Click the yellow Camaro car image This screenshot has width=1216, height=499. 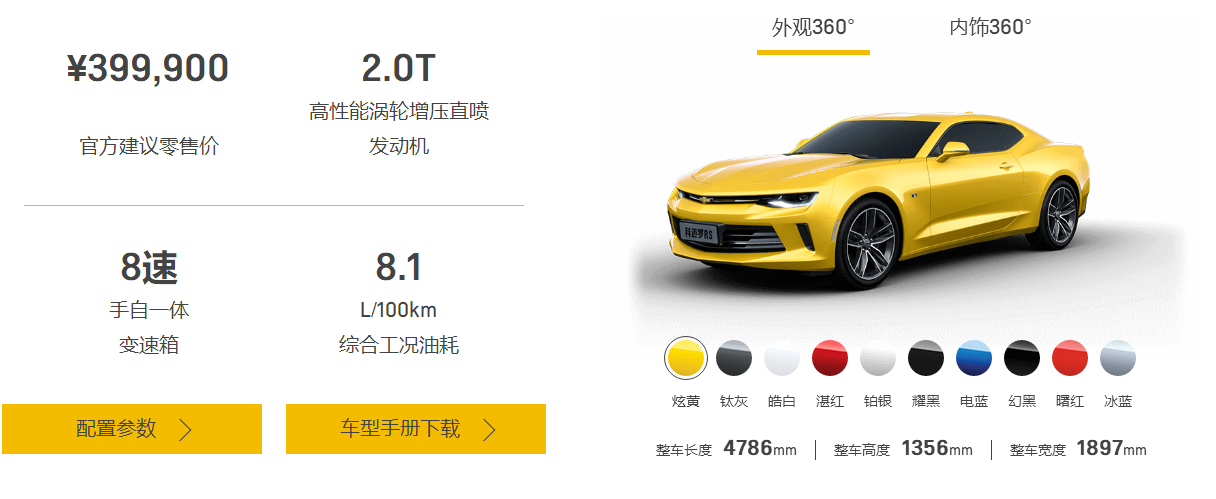[878, 196]
